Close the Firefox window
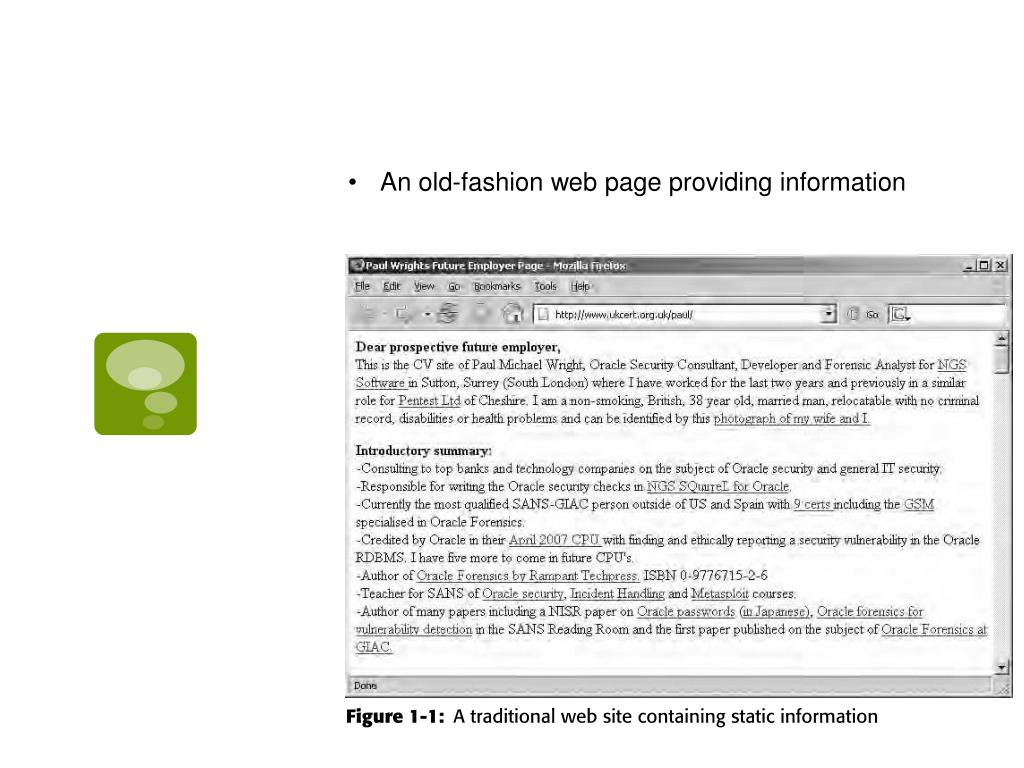 tap(1000, 266)
